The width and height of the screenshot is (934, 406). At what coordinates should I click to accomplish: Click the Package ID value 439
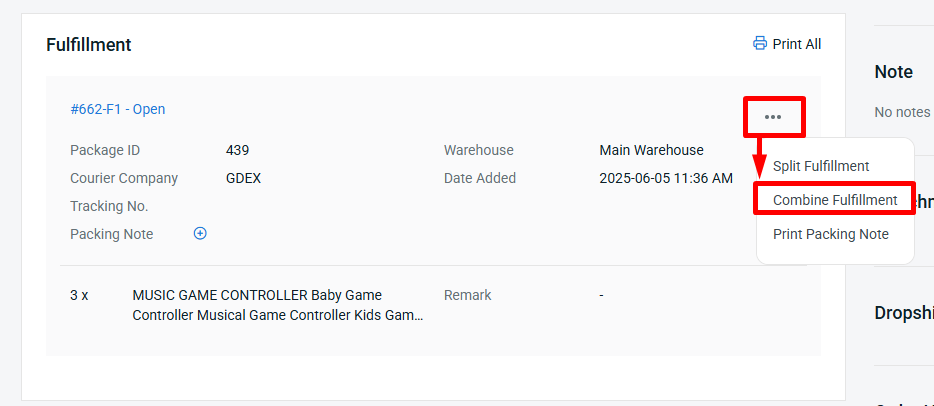tap(237, 150)
